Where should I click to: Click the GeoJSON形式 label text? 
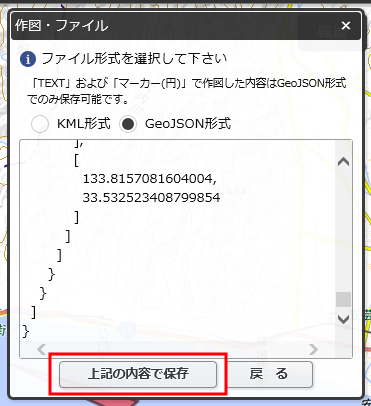[x=188, y=124]
